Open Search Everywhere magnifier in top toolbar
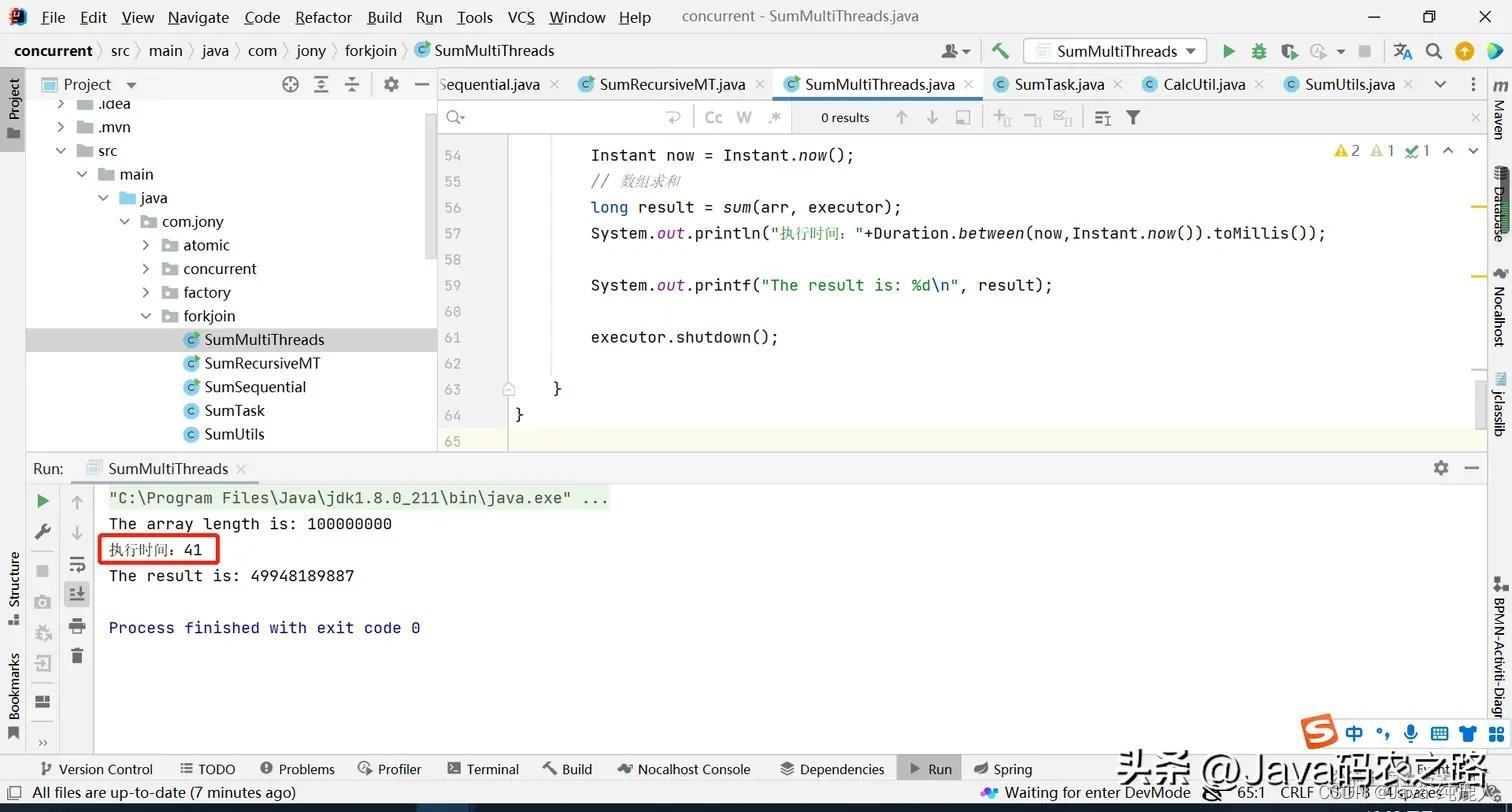Image resolution: width=1512 pixels, height=812 pixels. 1434,51
